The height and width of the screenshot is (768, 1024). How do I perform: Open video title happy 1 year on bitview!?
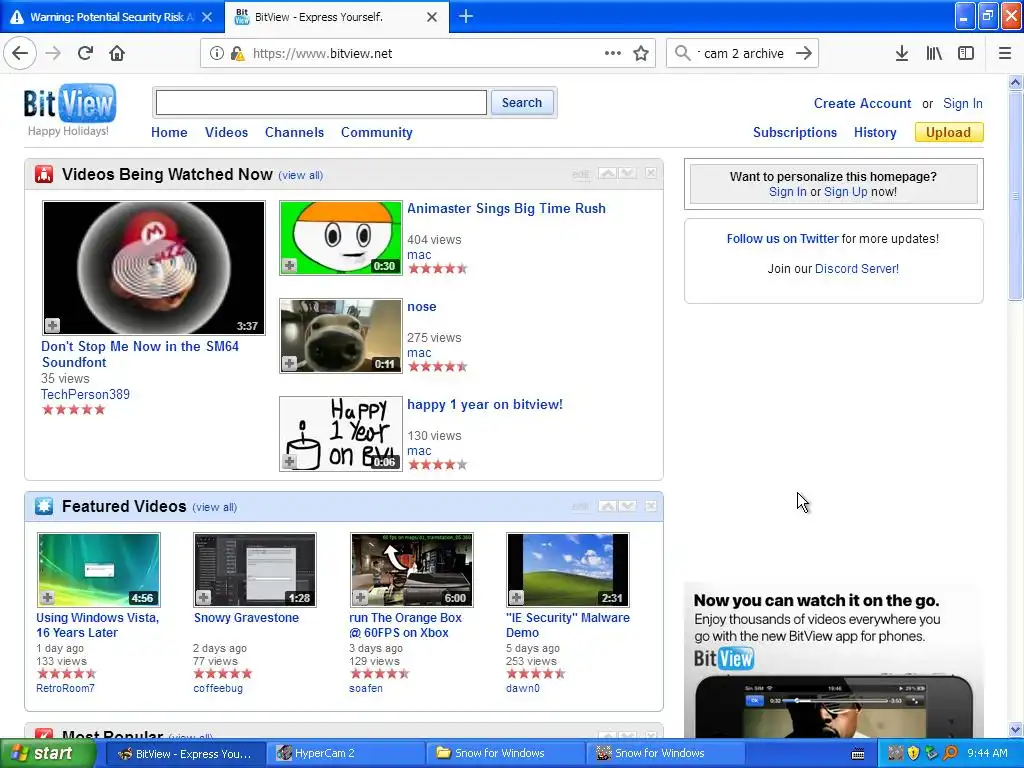(485, 404)
